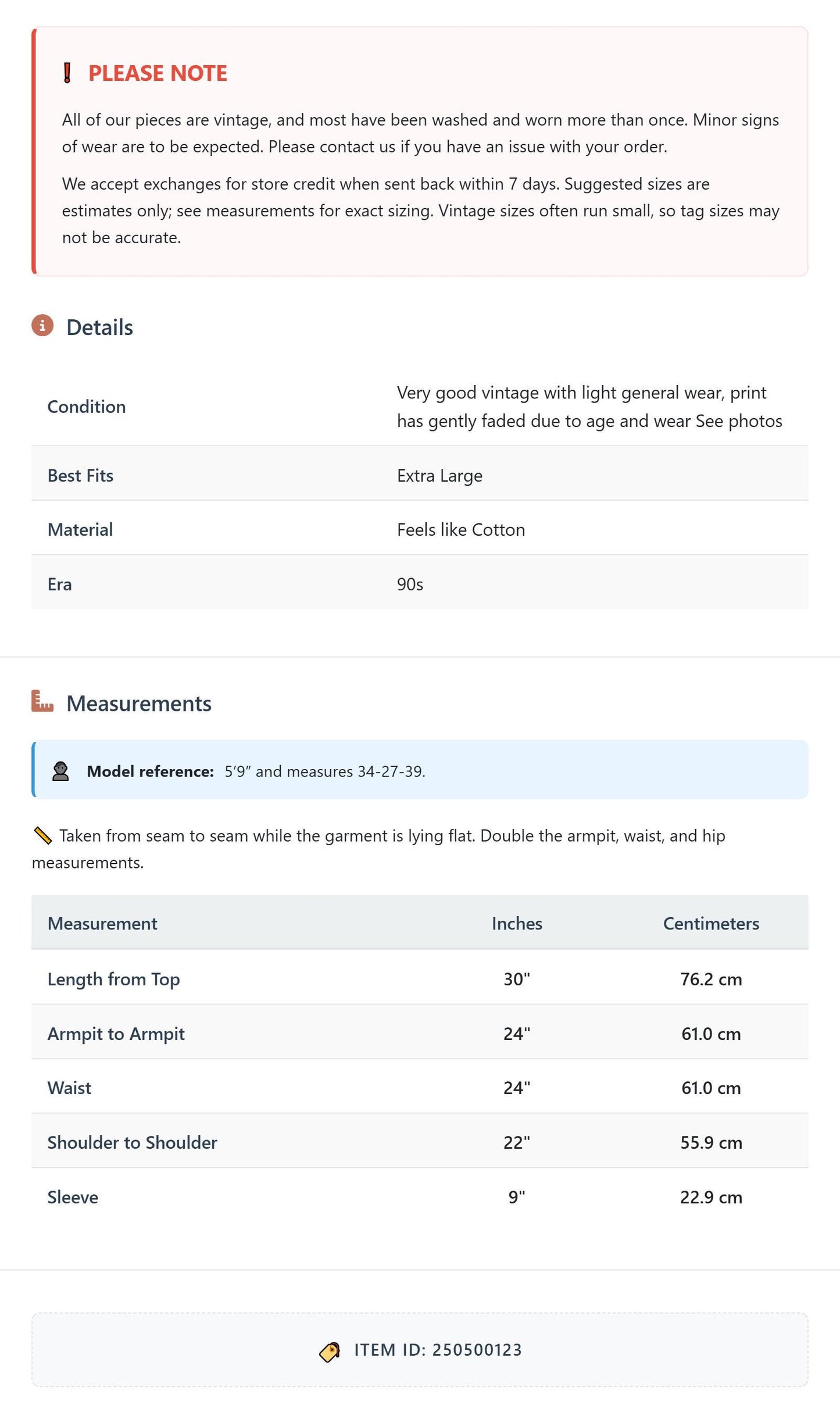This screenshot has height=1414, width=840.
Task: Click the Condition row label
Action: click(87, 407)
